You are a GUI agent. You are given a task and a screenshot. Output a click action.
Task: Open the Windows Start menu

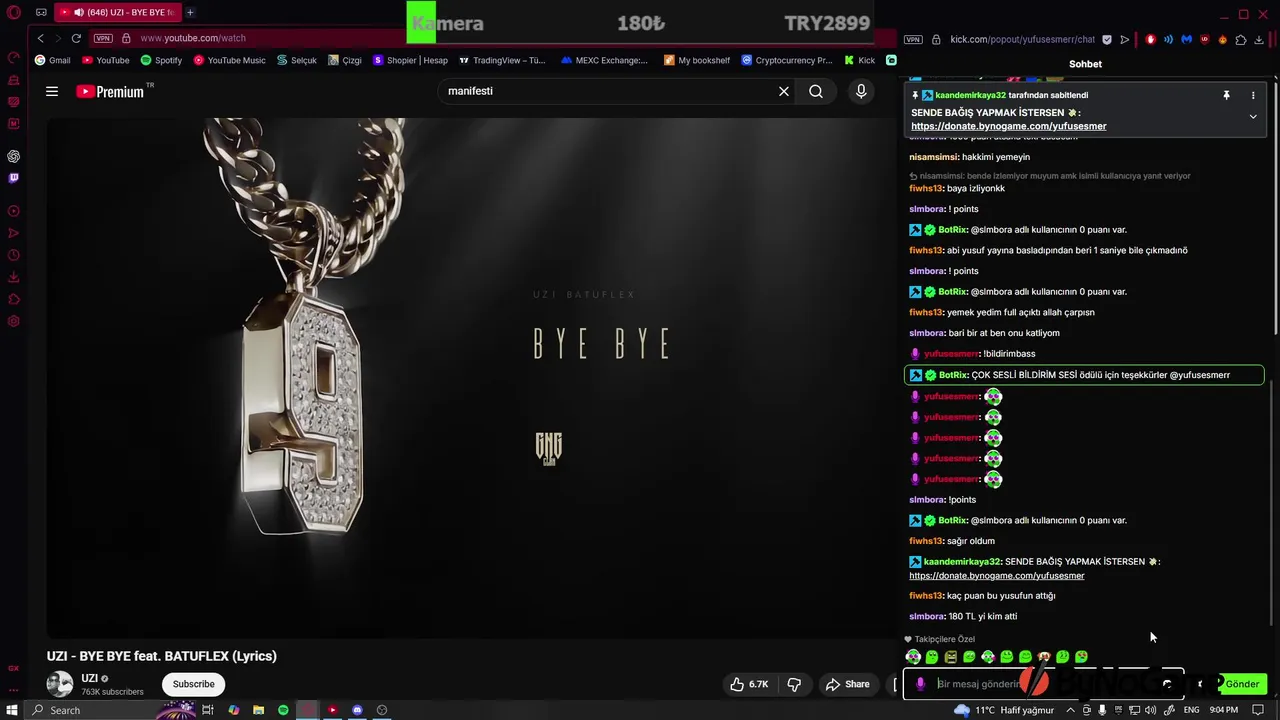coord(12,710)
